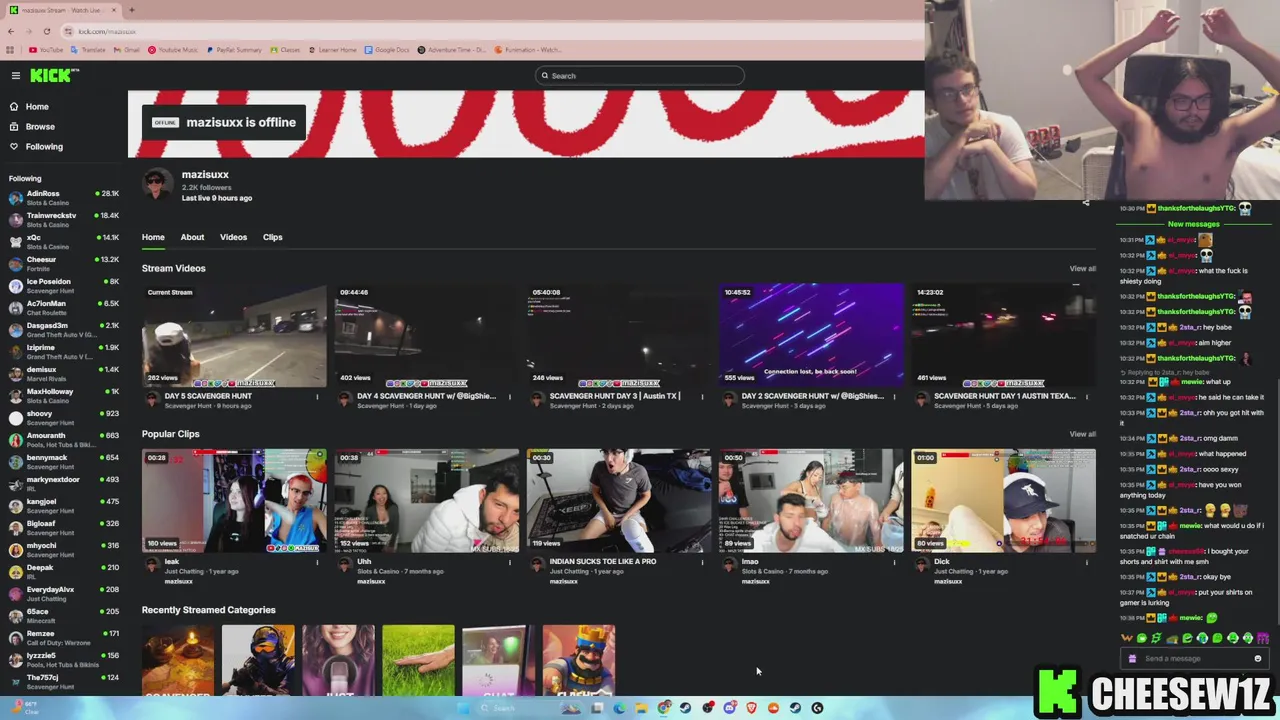Open Browse in the sidebar
The image size is (1280, 720).
pyautogui.click(x=40, y=126)
